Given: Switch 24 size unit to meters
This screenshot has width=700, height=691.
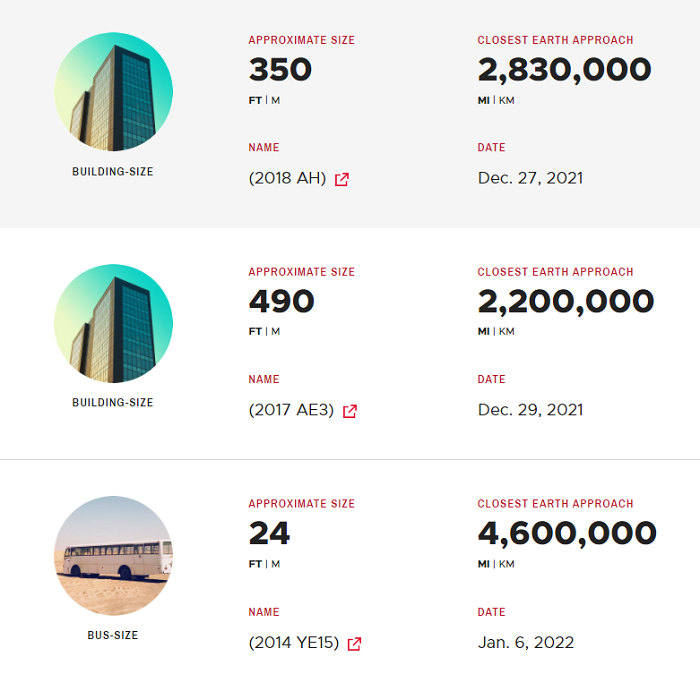Looking at the screenshot, I should point(275,564).
